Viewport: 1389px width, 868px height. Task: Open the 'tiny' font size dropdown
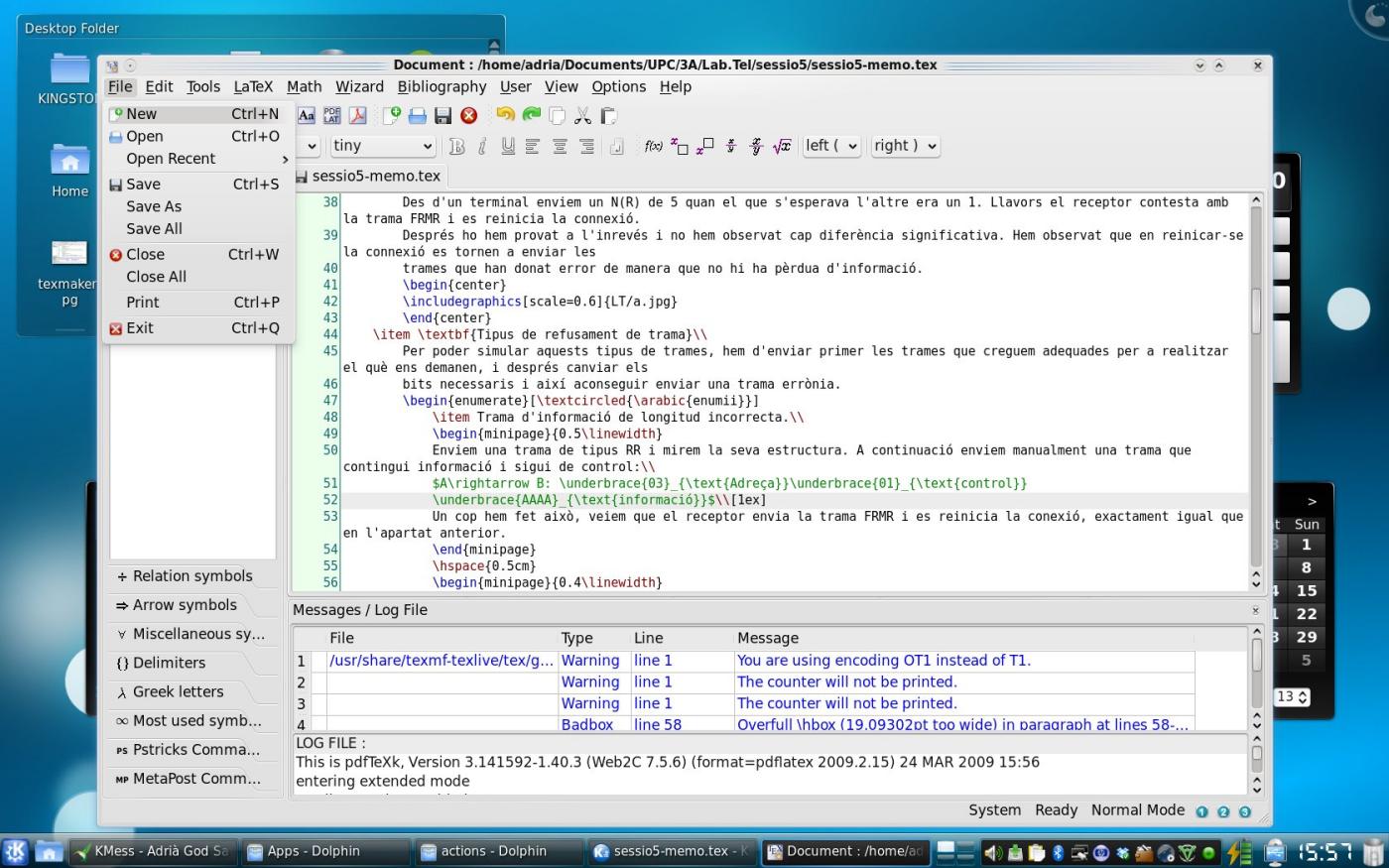382,146
